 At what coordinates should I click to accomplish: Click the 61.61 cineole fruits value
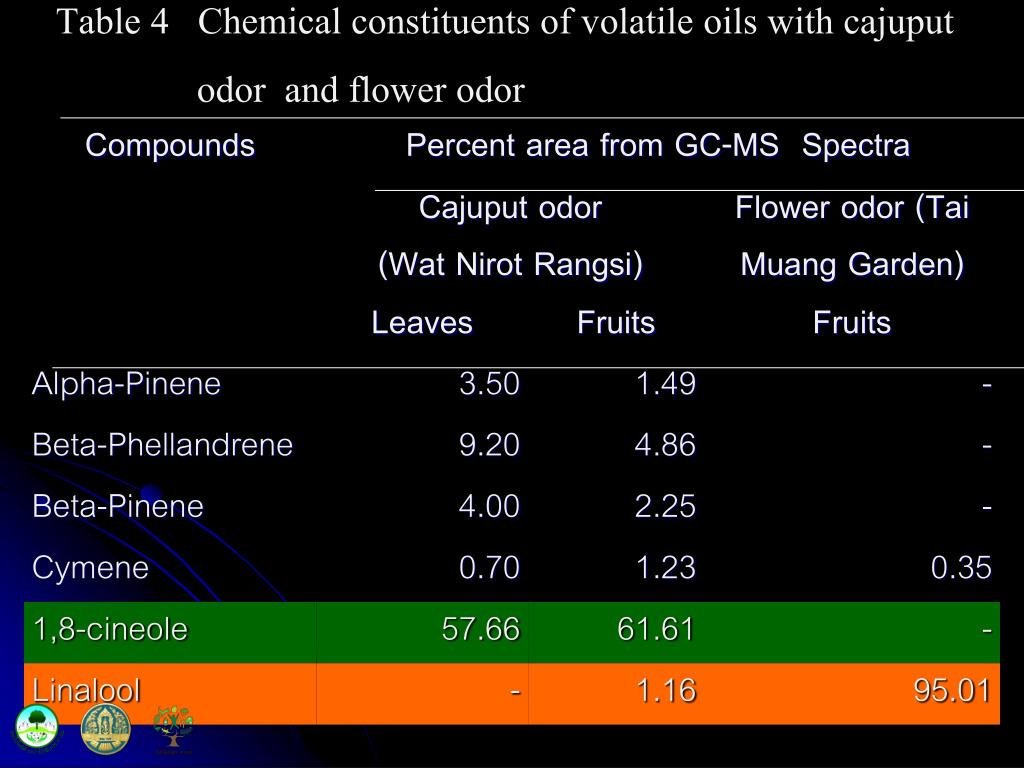click(x=656, y=630)
